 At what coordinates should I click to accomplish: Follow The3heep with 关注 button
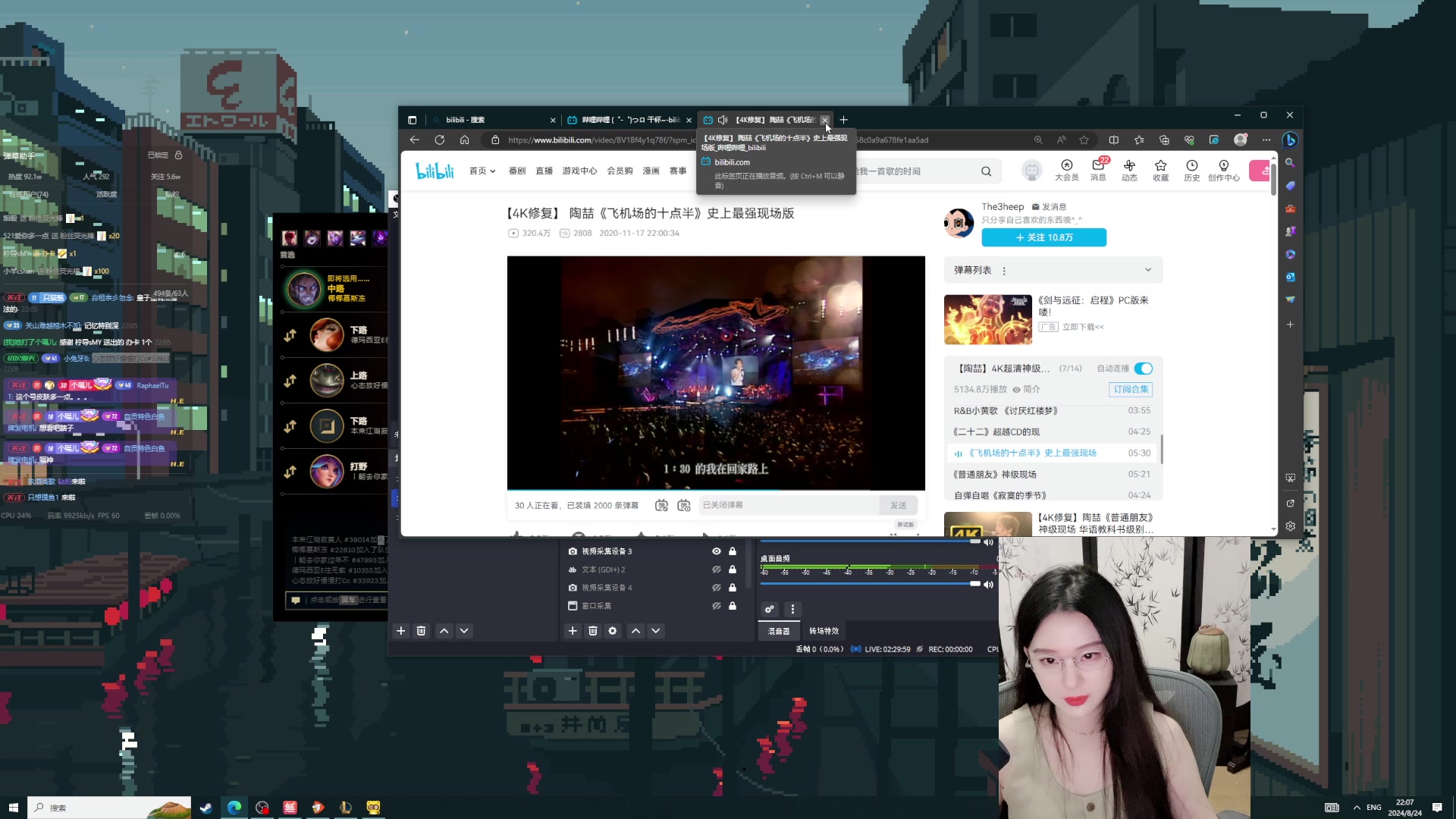click(x=1043, y=237)
